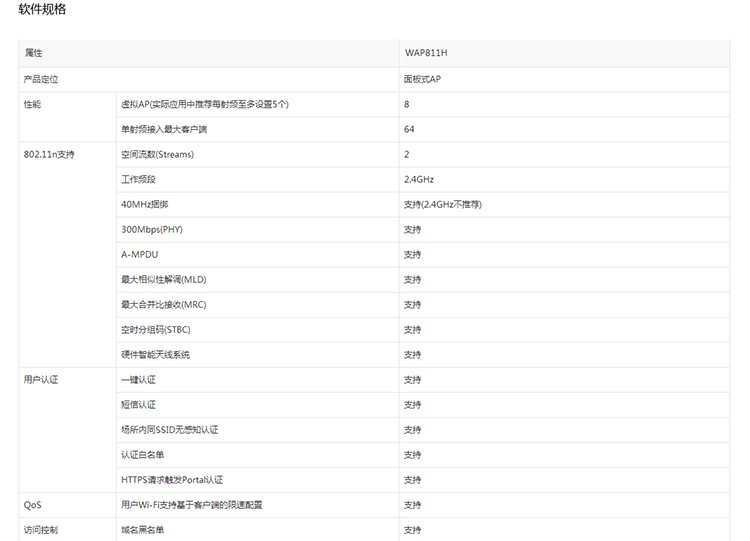The height and width of the screenshot is (541, 750).
Task: Select the 产品定位 row label
Action: 209,79
